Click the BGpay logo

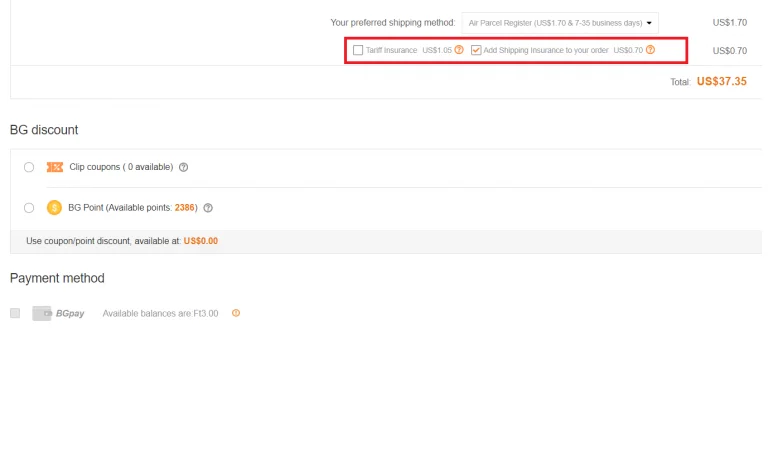click(x=58, y=313)
